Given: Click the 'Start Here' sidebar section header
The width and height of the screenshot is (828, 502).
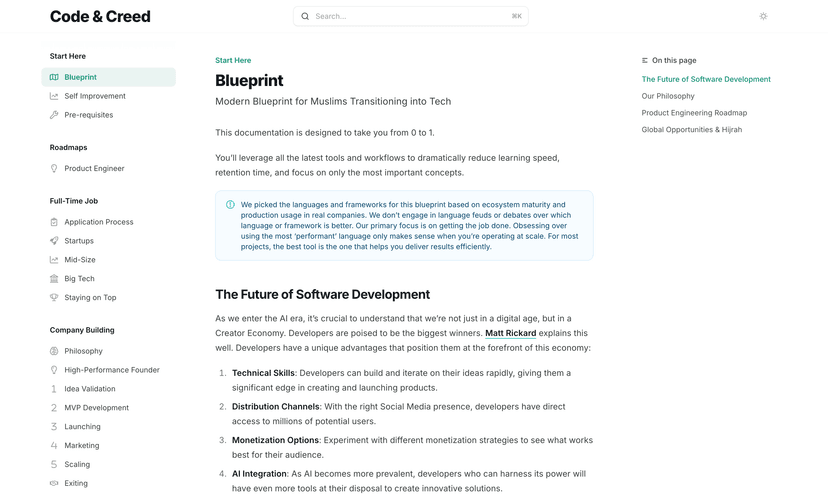Looking at the screenshot, I should pos(68,56).
